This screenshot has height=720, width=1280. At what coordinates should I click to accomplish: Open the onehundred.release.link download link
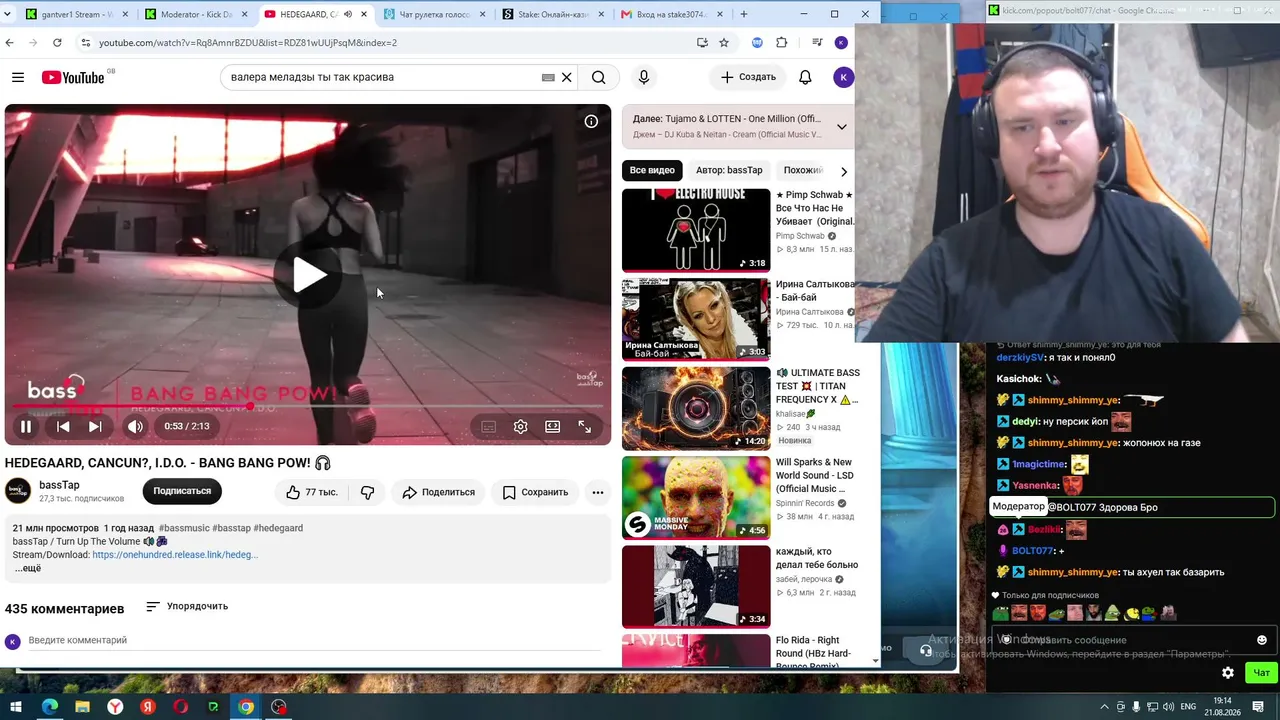(175, 555)
